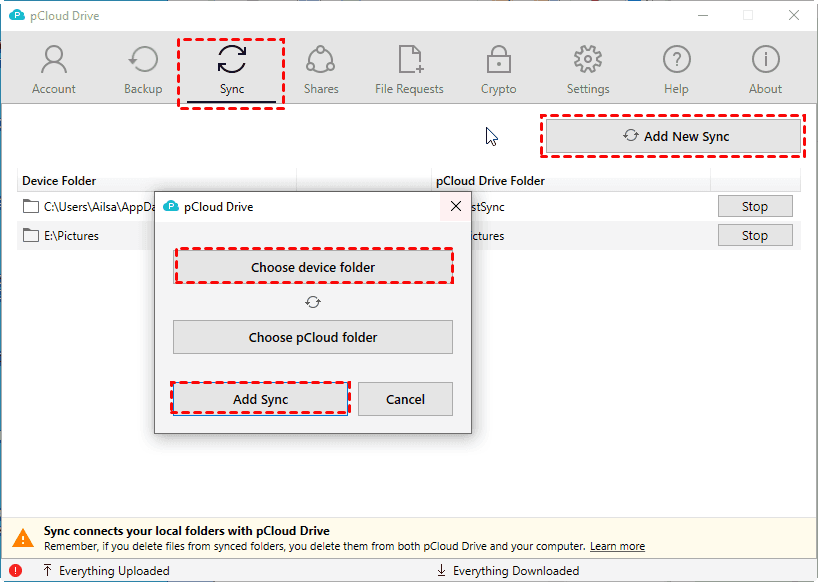The image size is (818, 582).
Task: Minimize the pCloud Drive window
Action: click(703, 16)
